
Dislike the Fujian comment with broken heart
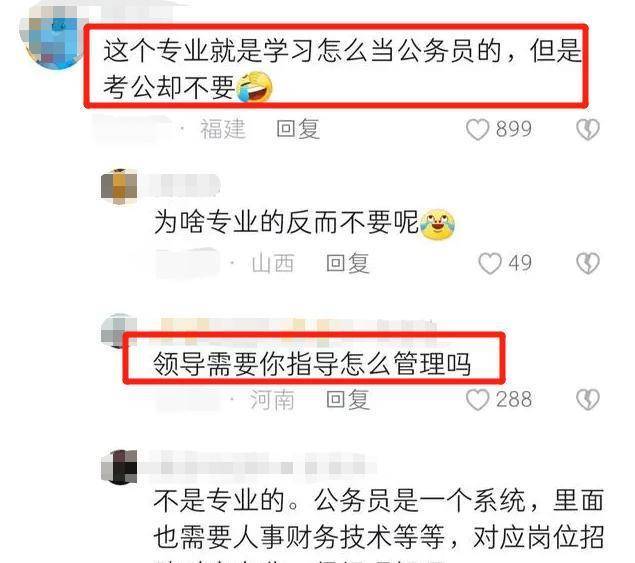click(588, 130)
